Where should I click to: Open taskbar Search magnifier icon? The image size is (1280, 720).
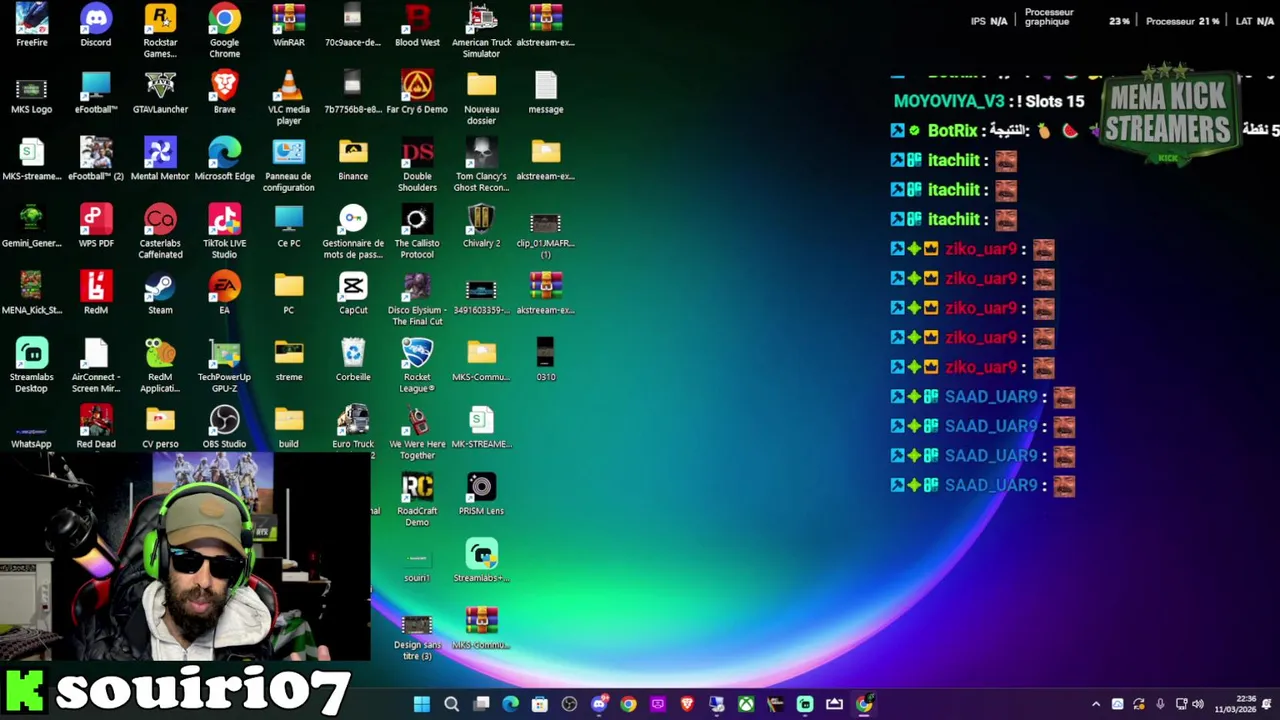(451, 704)
